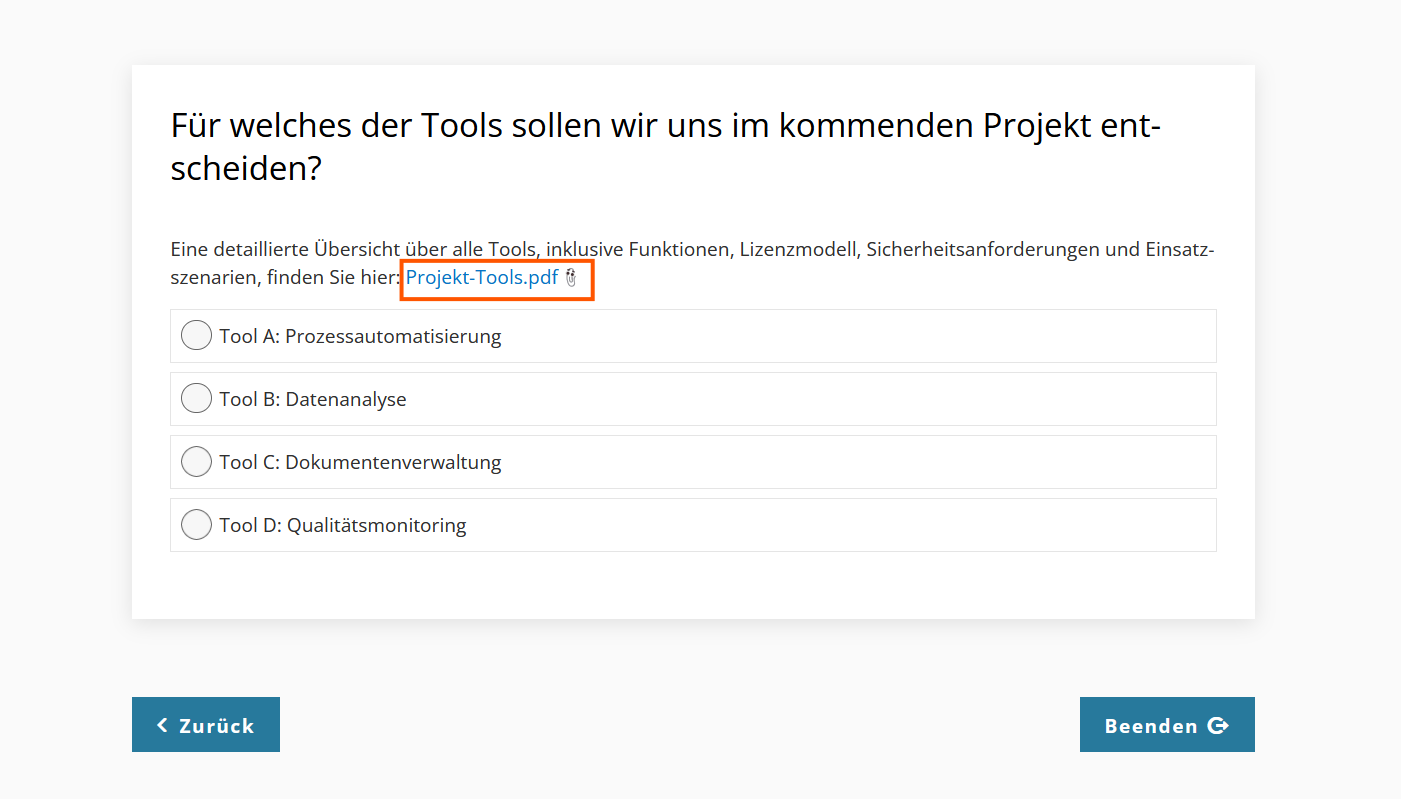
Task: Click the "Tool A: Prozessautomatisierung" label text
Action: coord(360,336)
